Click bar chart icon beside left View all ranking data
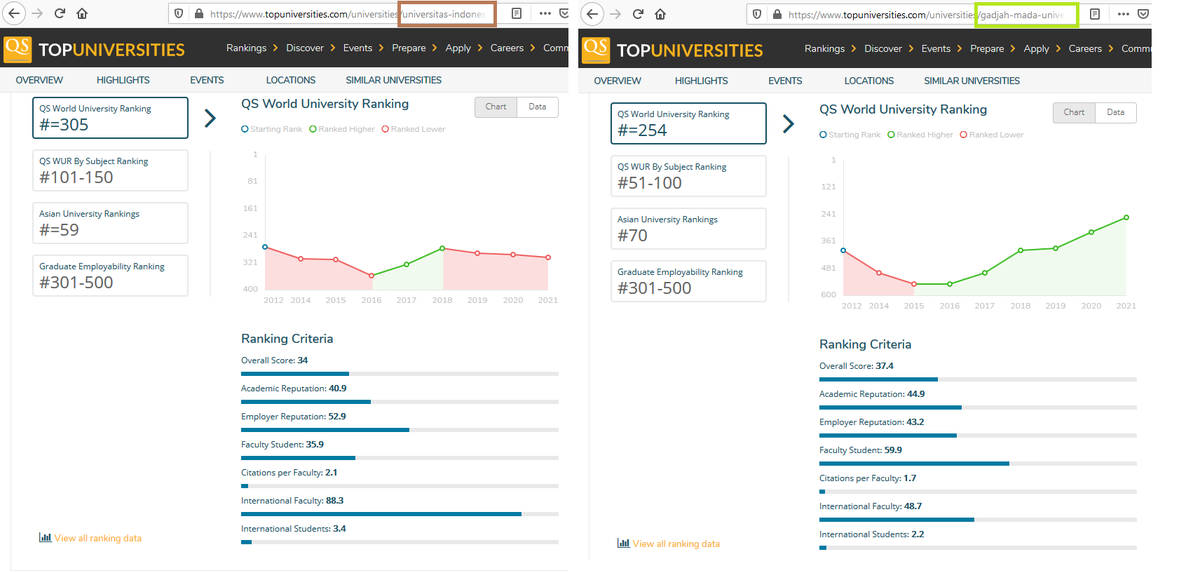This screenshot has width=1200, height=573. coord(45,537)
